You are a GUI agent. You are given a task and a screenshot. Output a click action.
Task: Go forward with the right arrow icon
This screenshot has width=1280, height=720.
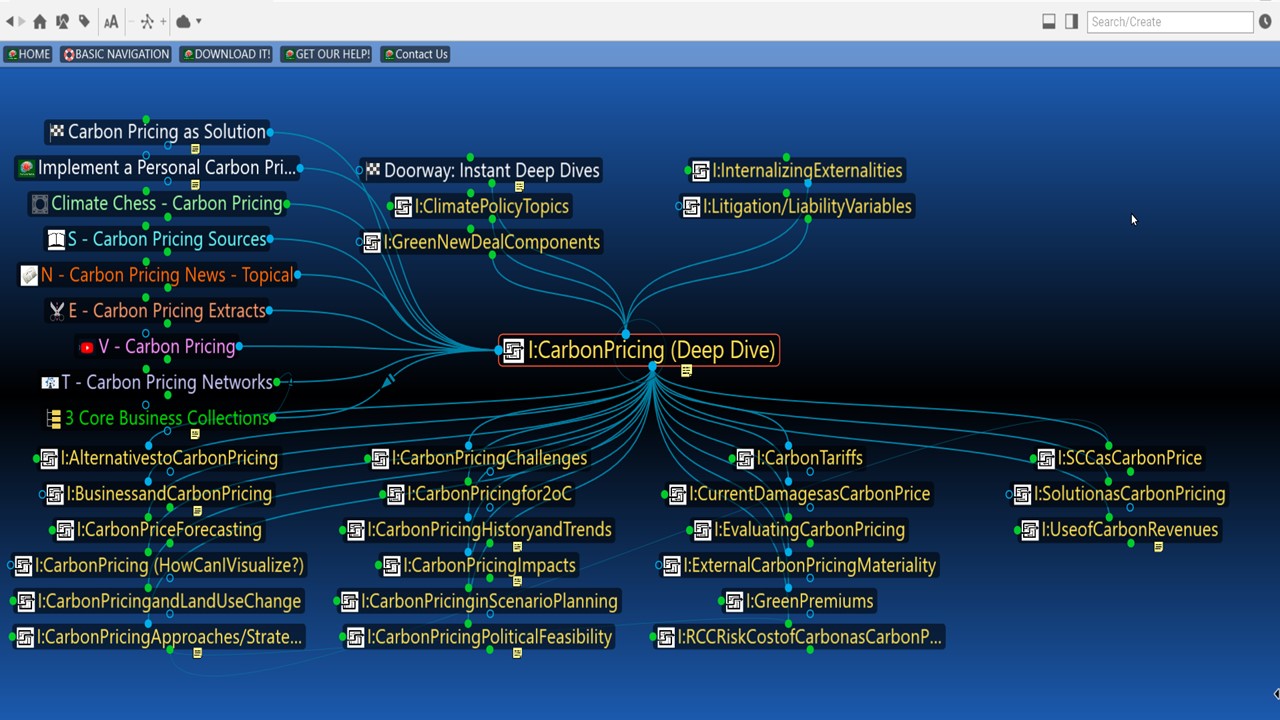(x=22, y=21)
